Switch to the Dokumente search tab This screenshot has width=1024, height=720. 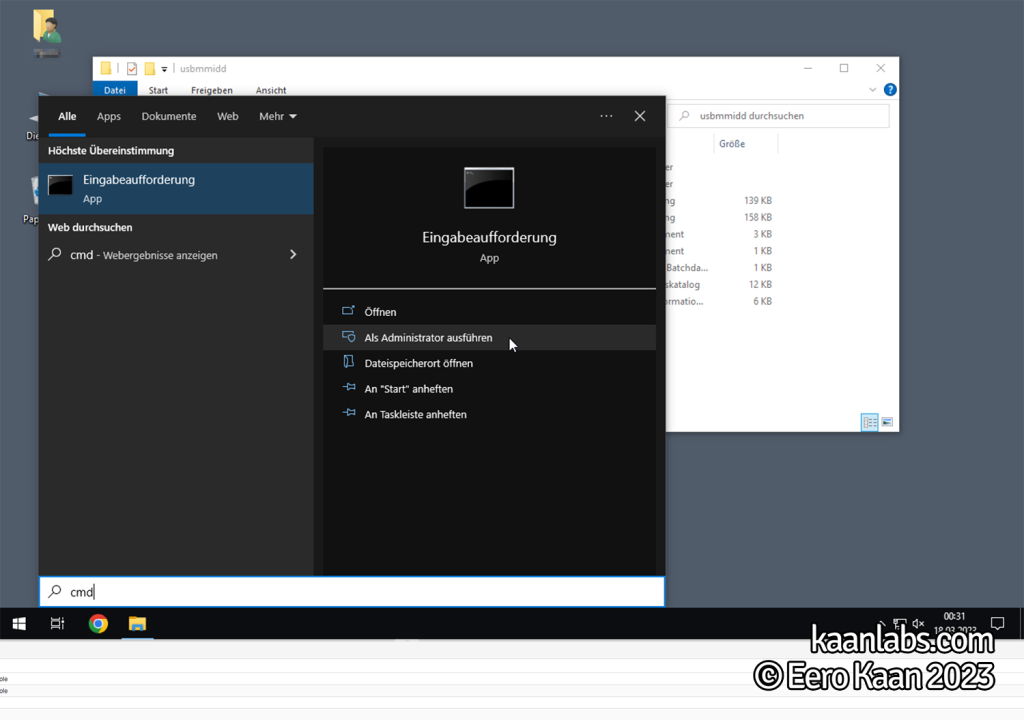pos(168,116)
